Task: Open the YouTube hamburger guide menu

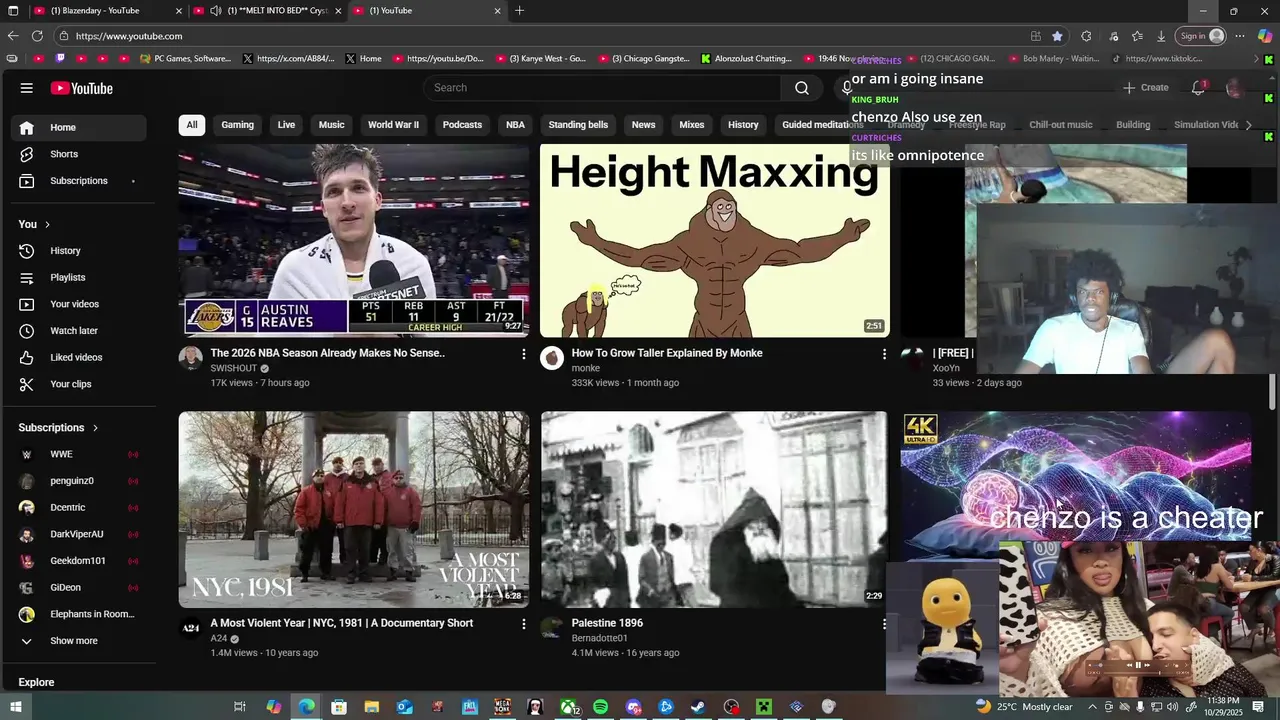Action: click(x=27, y=88)
